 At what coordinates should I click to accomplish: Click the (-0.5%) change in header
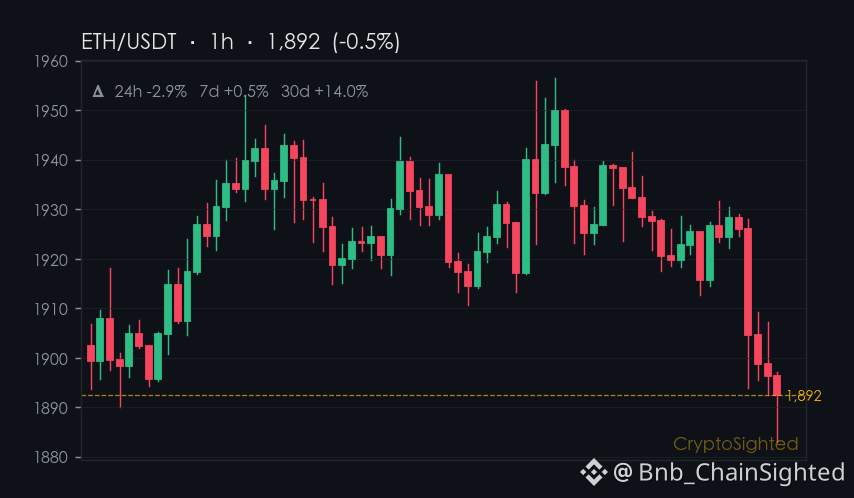pos(366,42)
